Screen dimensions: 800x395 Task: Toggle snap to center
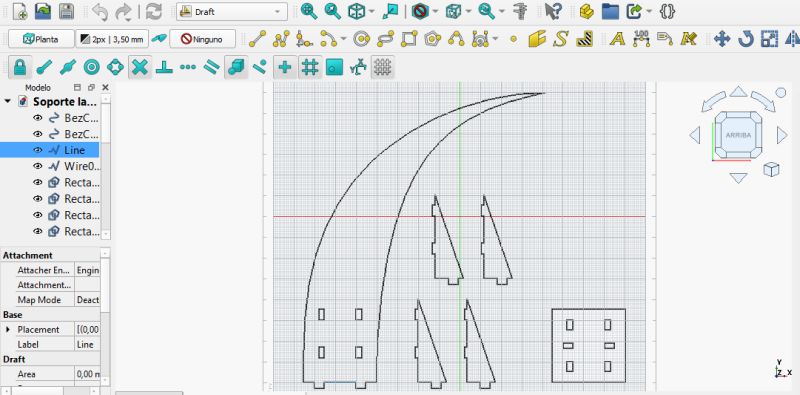(92, 67)
